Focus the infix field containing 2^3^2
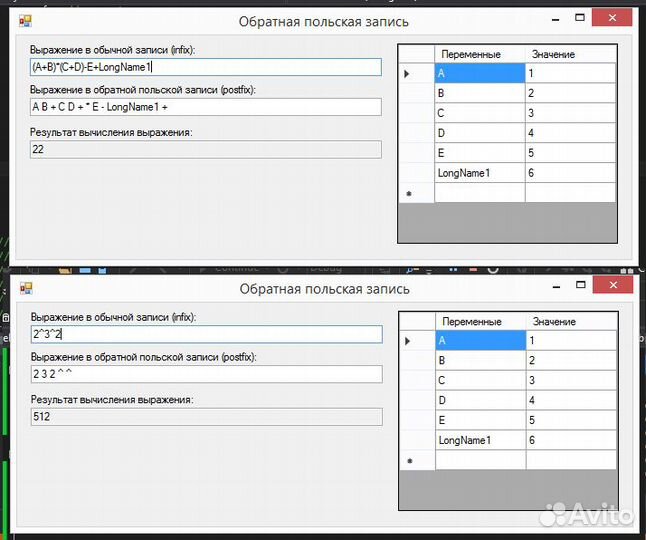The height and width of the screenshot is (540, 646). point(205,334)
